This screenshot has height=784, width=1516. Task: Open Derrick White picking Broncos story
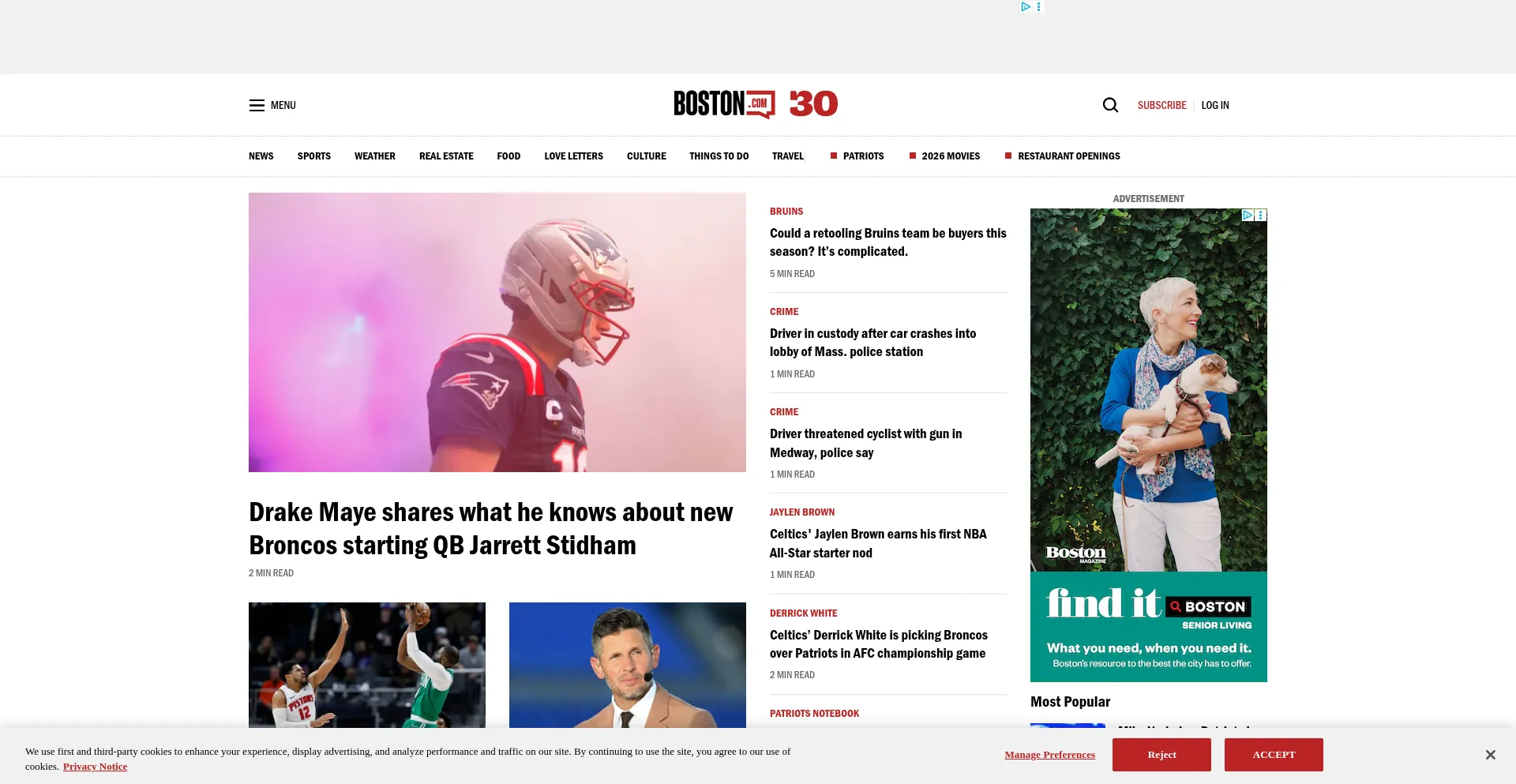coord(879,644)
